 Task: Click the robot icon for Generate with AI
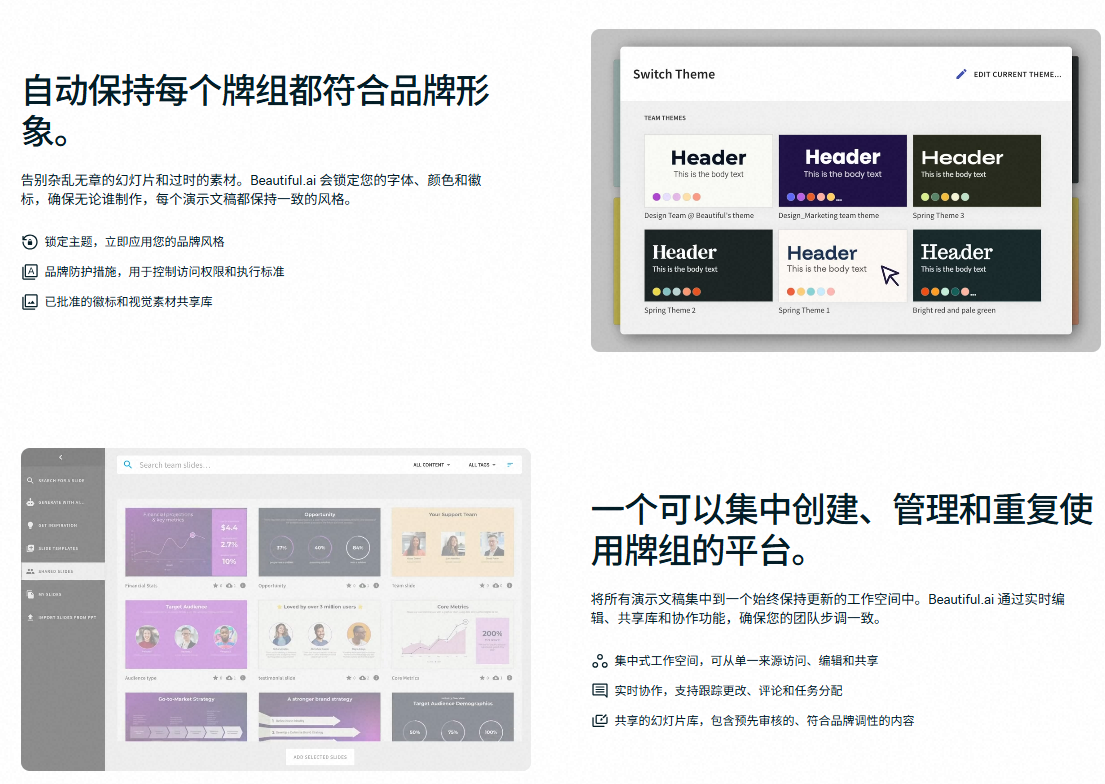pyautogui.click(x=30, y=502)
